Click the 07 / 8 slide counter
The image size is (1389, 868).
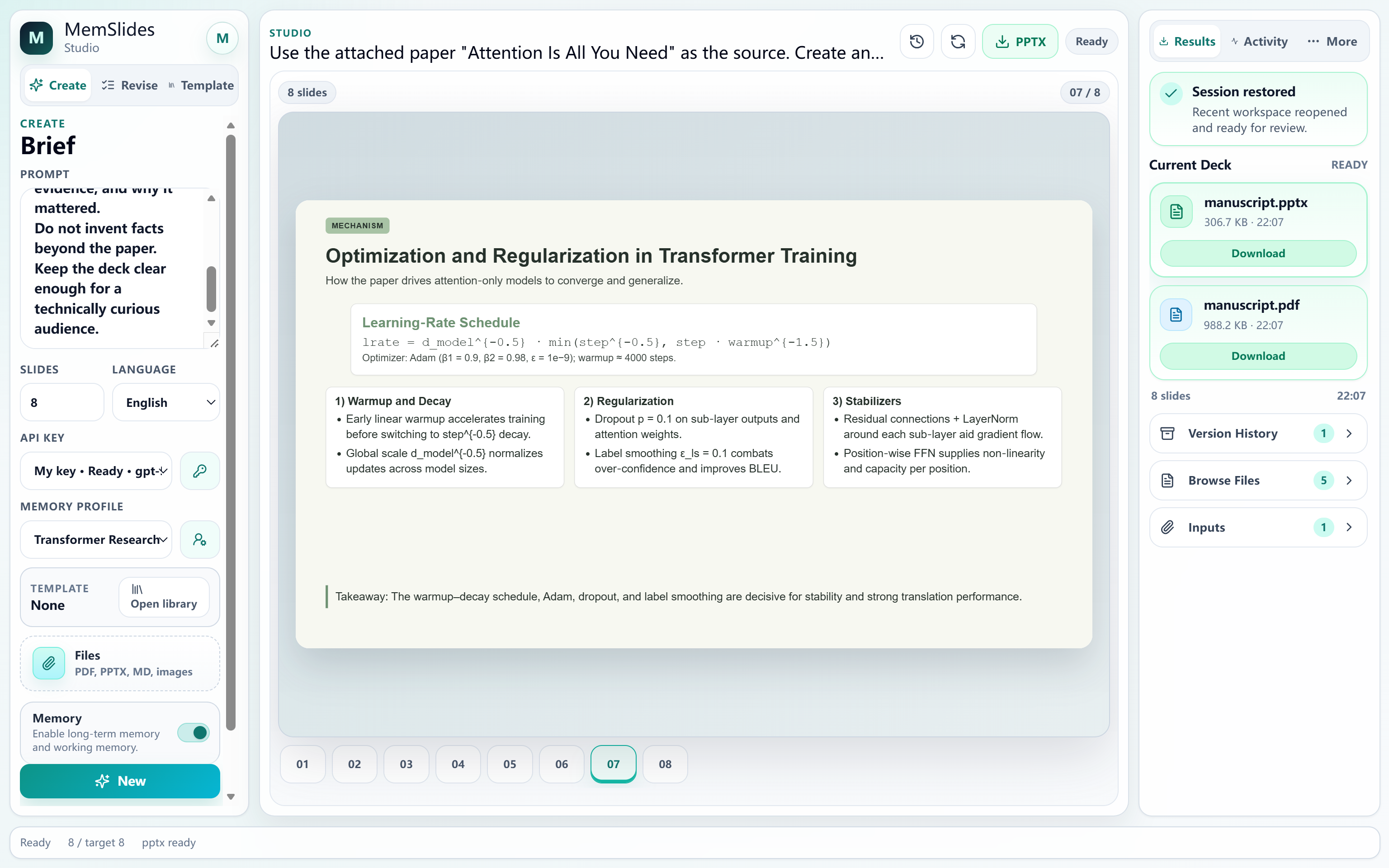(x=1085, y=92)
